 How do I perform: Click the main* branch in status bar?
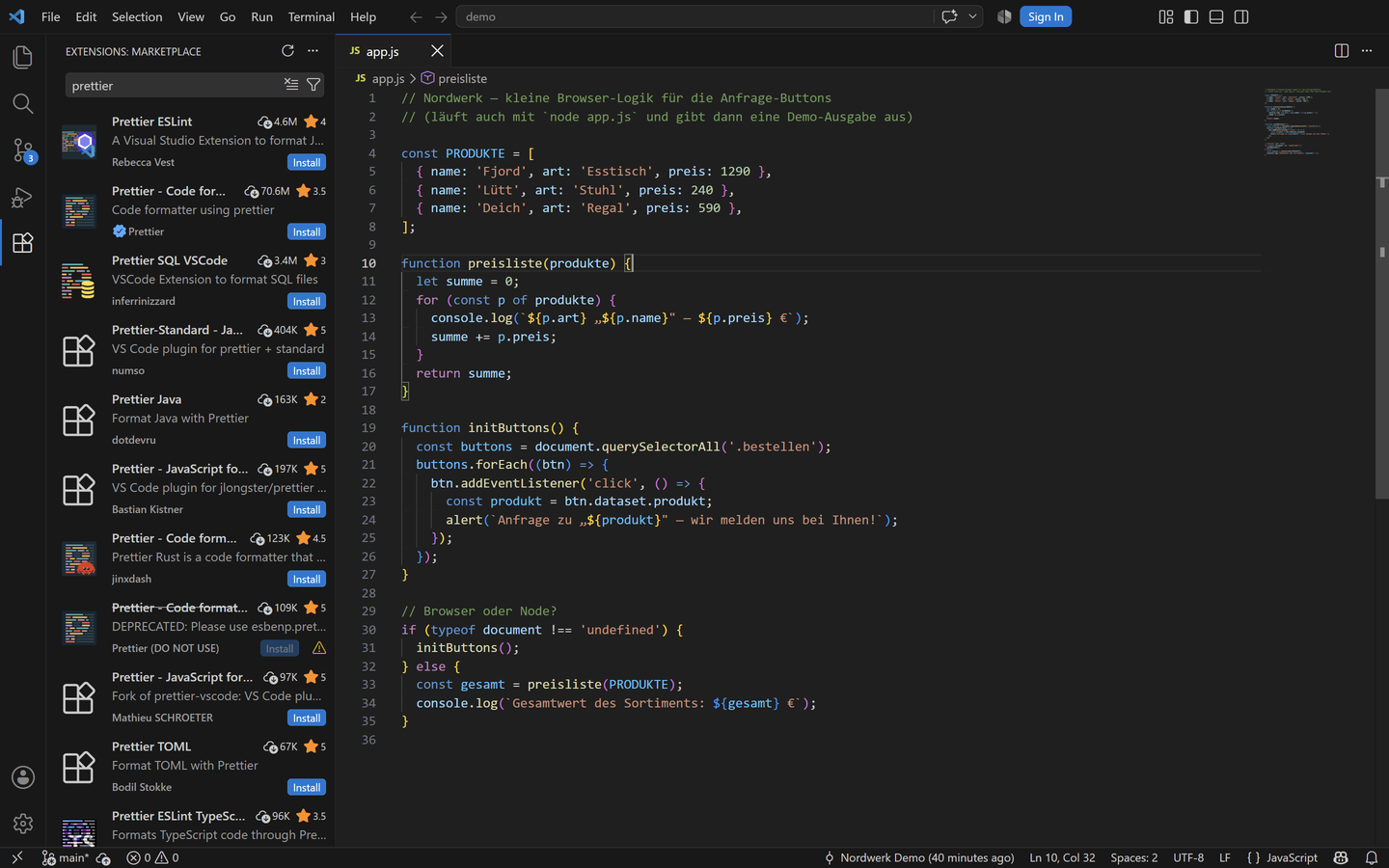pos(66,857)
